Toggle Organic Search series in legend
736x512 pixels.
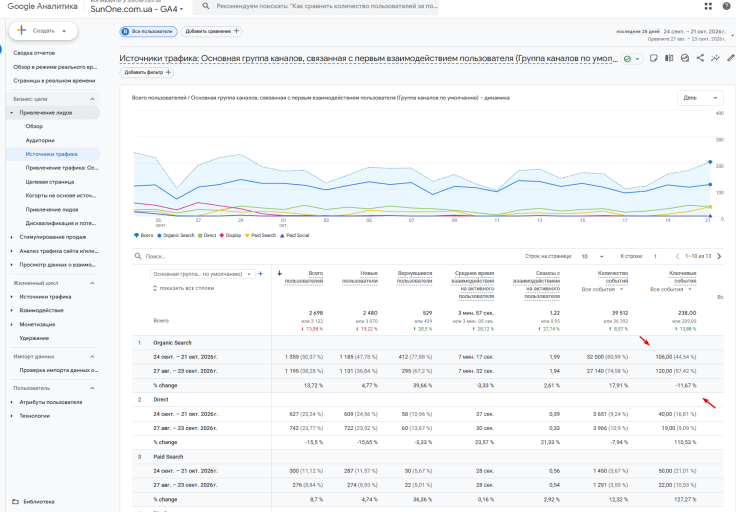click(176, 236)
